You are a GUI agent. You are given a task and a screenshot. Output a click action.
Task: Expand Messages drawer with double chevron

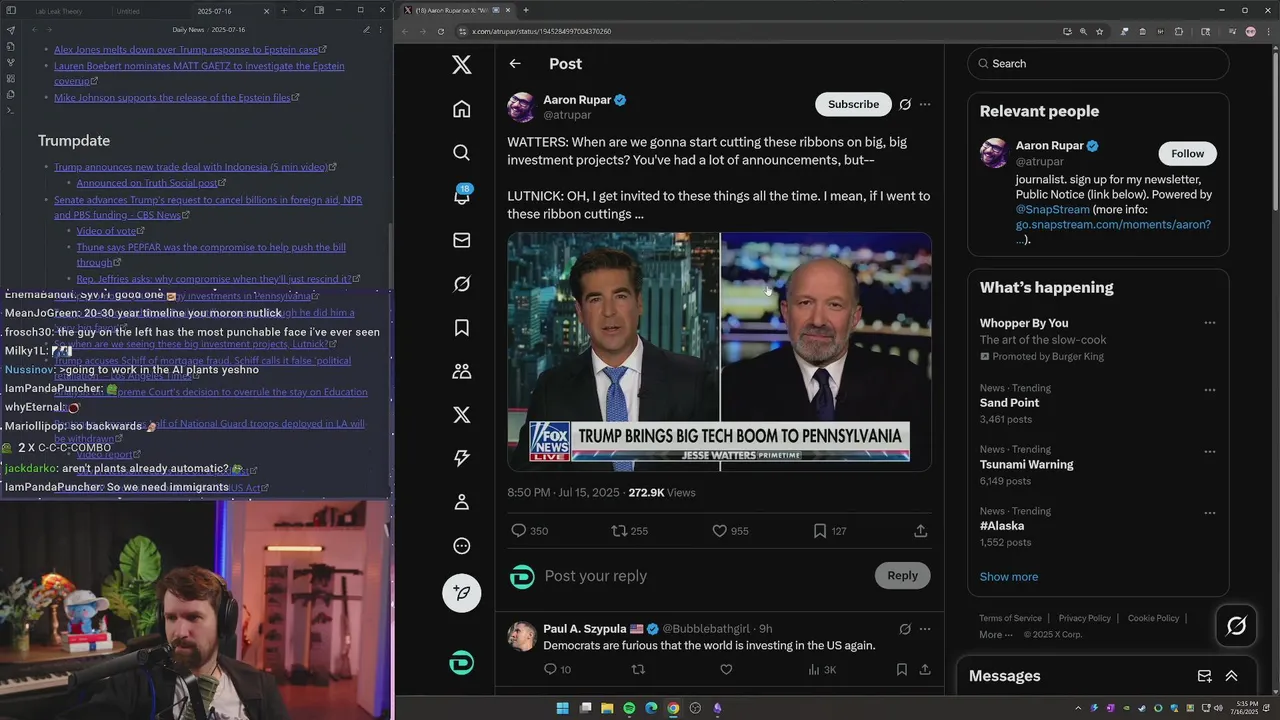[x=1231, y=676]
